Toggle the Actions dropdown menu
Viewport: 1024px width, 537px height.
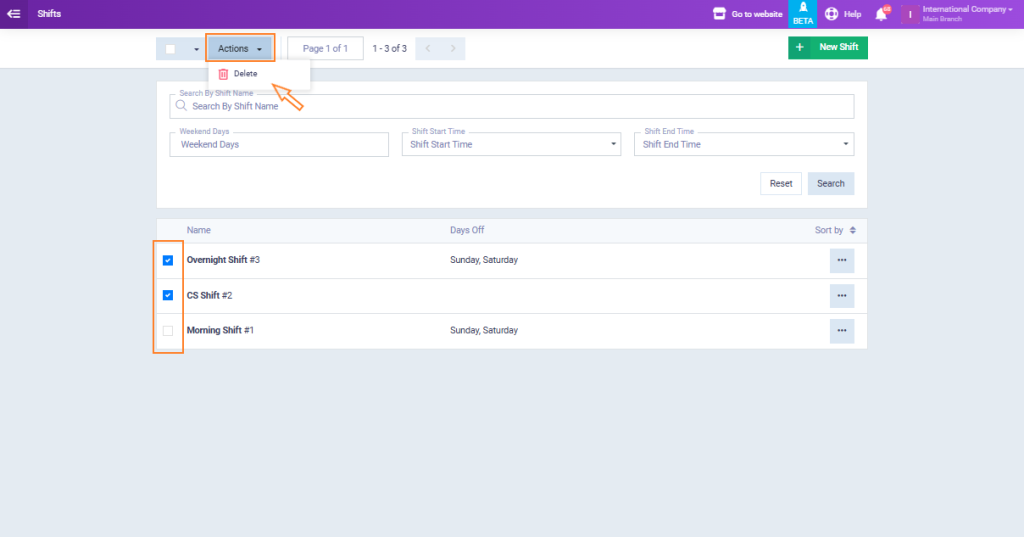click(x=240, y=49)
